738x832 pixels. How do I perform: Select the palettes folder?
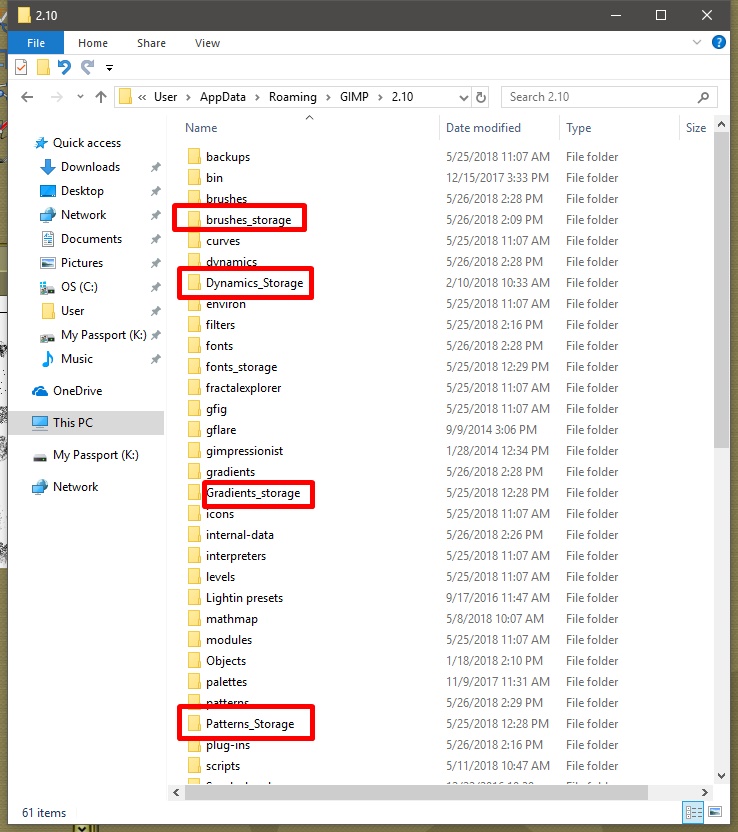tap(227, 682)
